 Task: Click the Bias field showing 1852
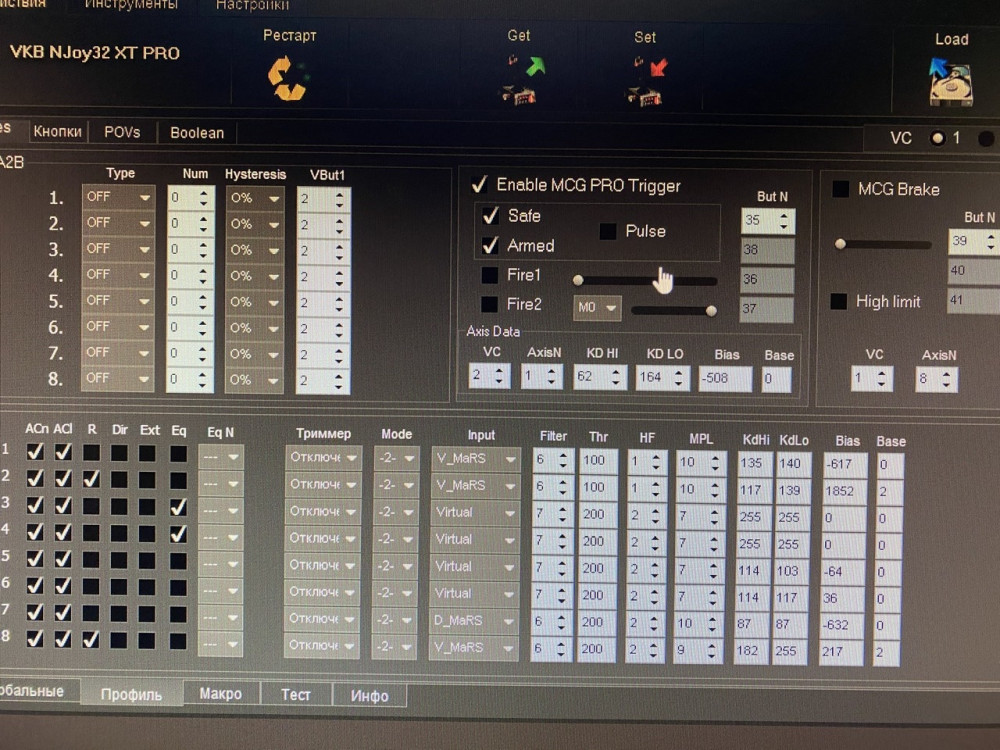tap(844, 492)
